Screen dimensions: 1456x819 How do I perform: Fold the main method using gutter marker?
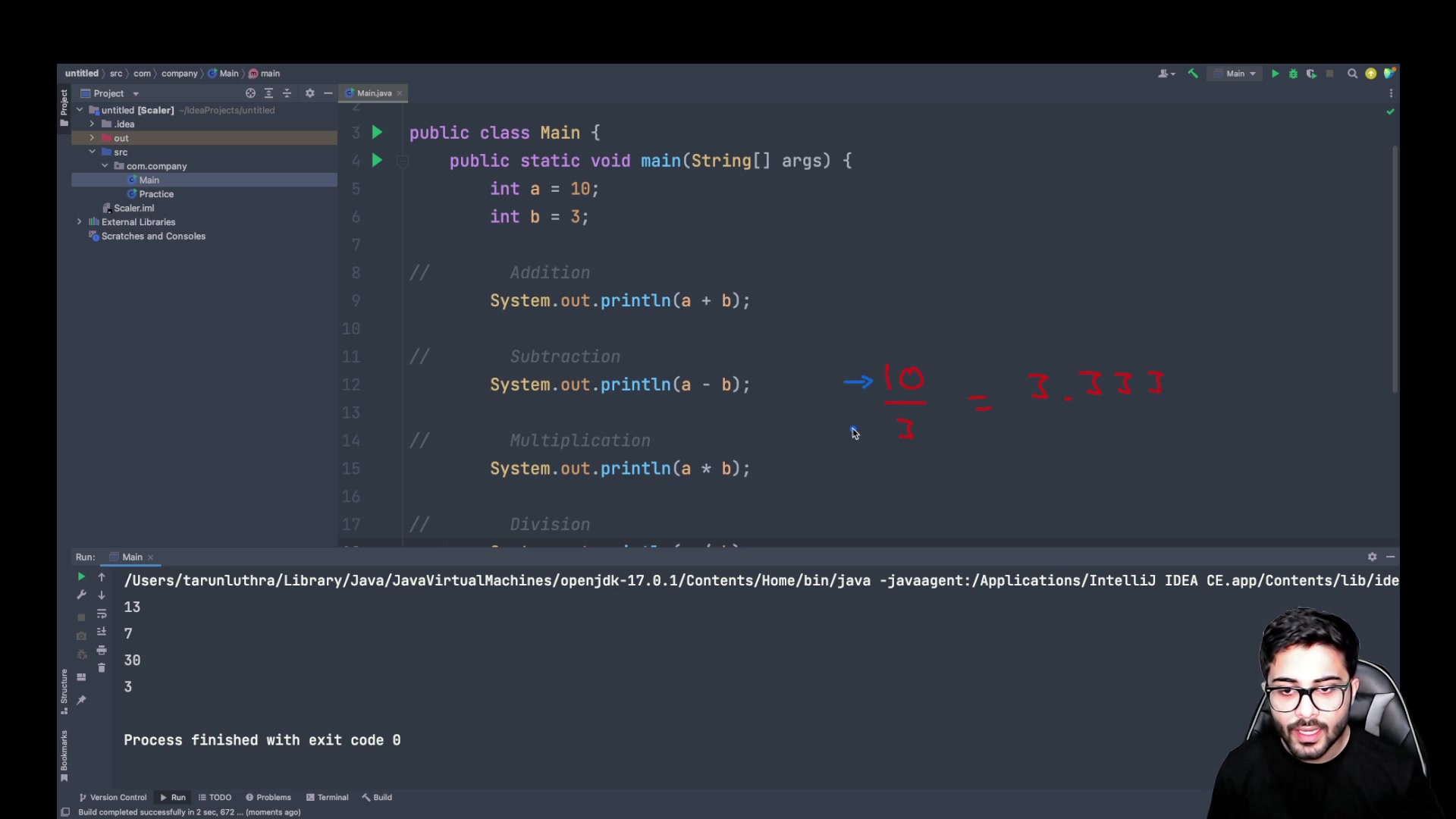pos(403,161)
